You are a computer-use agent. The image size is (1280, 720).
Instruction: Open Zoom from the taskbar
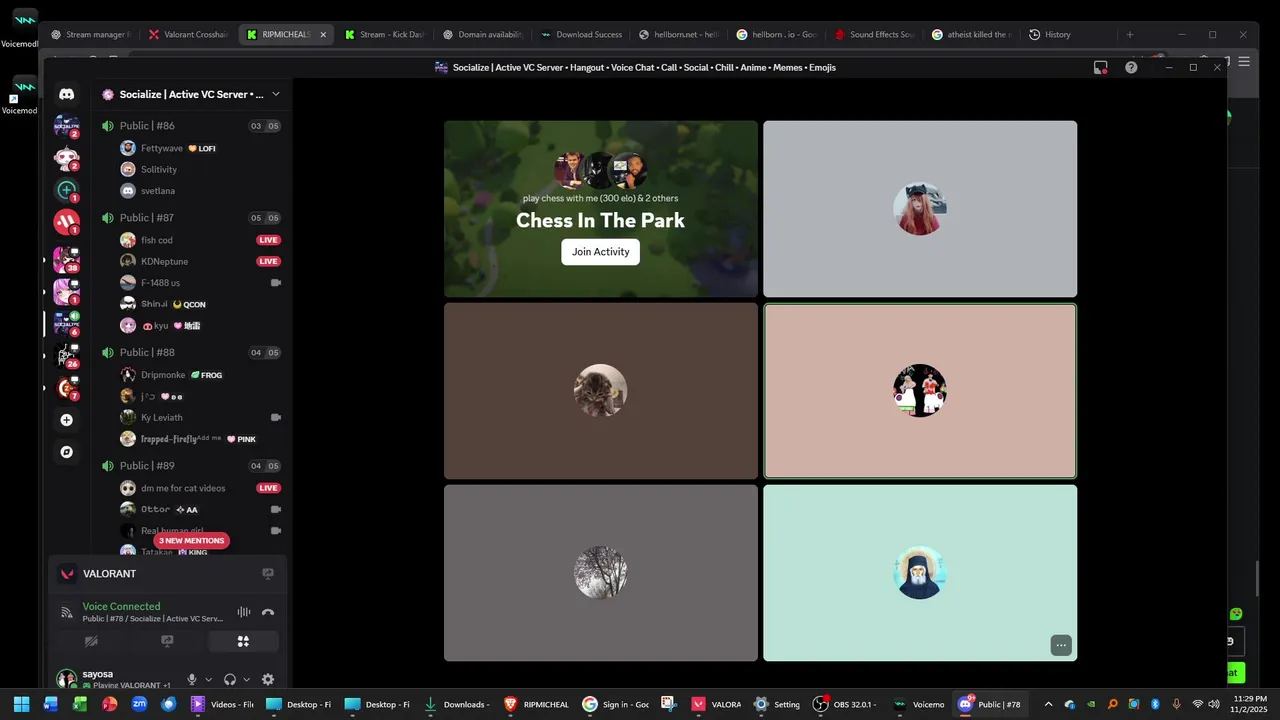[x=139, y=704]
